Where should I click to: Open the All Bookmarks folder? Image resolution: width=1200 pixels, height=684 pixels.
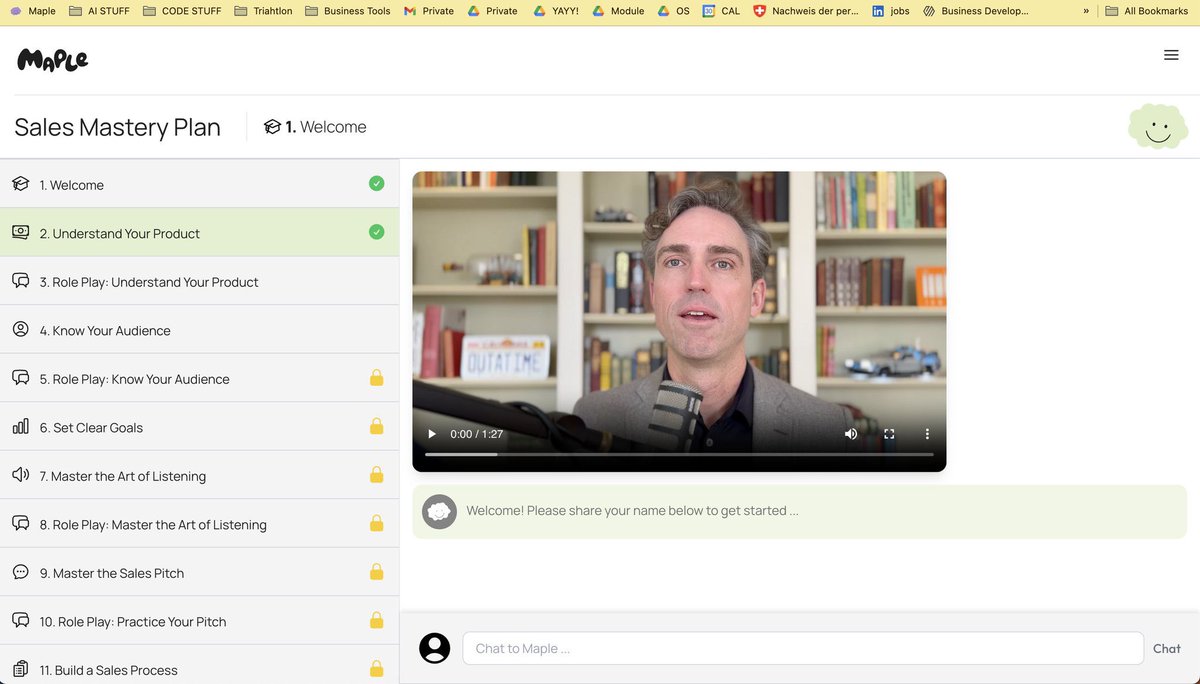pyautogui.click(x=1148, y=11)
